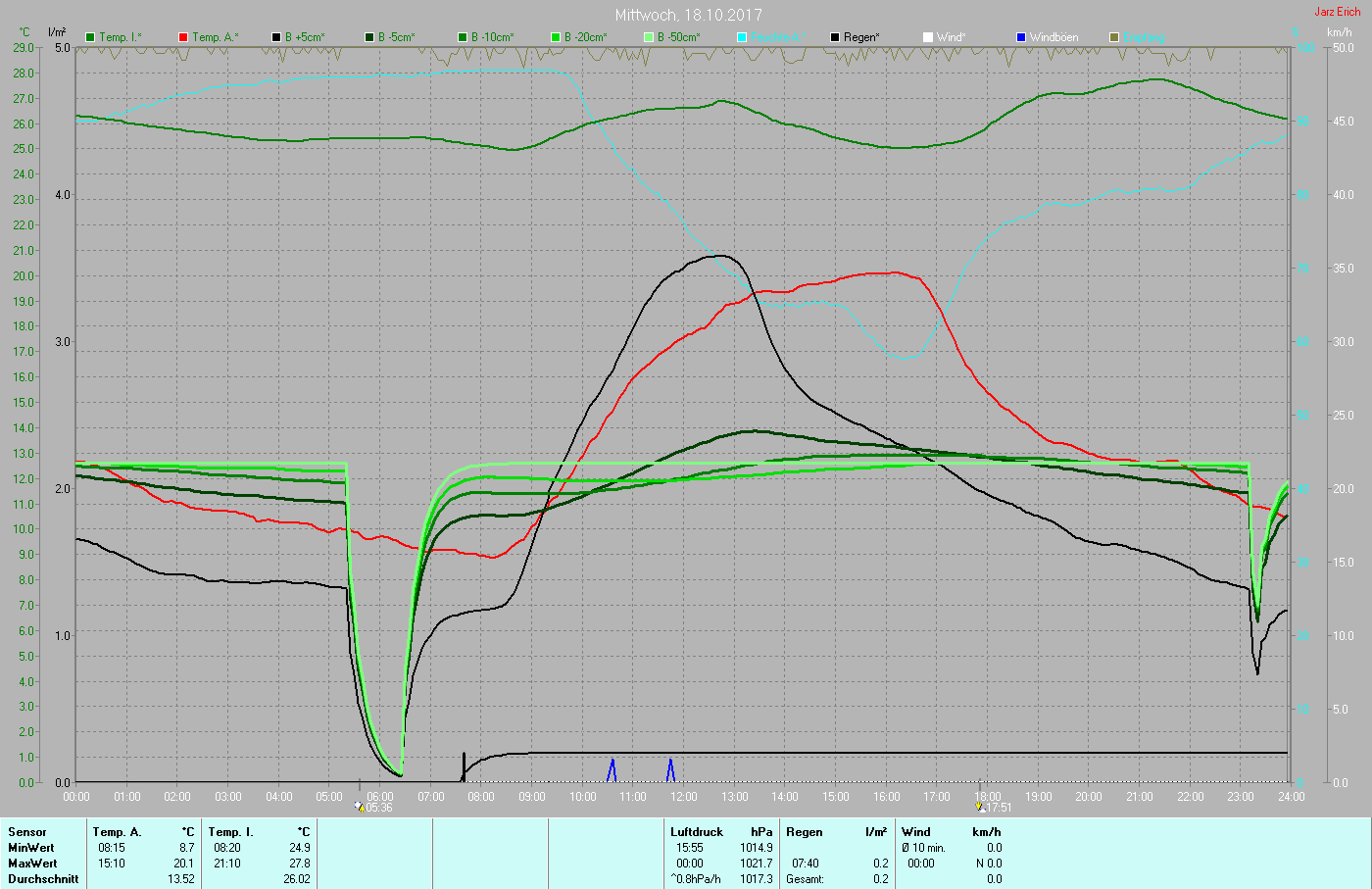Click the pressure minimum value "1014.9"
The height and width of the screenshot is (889, 1372).
pyautogui.click(x=756, y=848)
